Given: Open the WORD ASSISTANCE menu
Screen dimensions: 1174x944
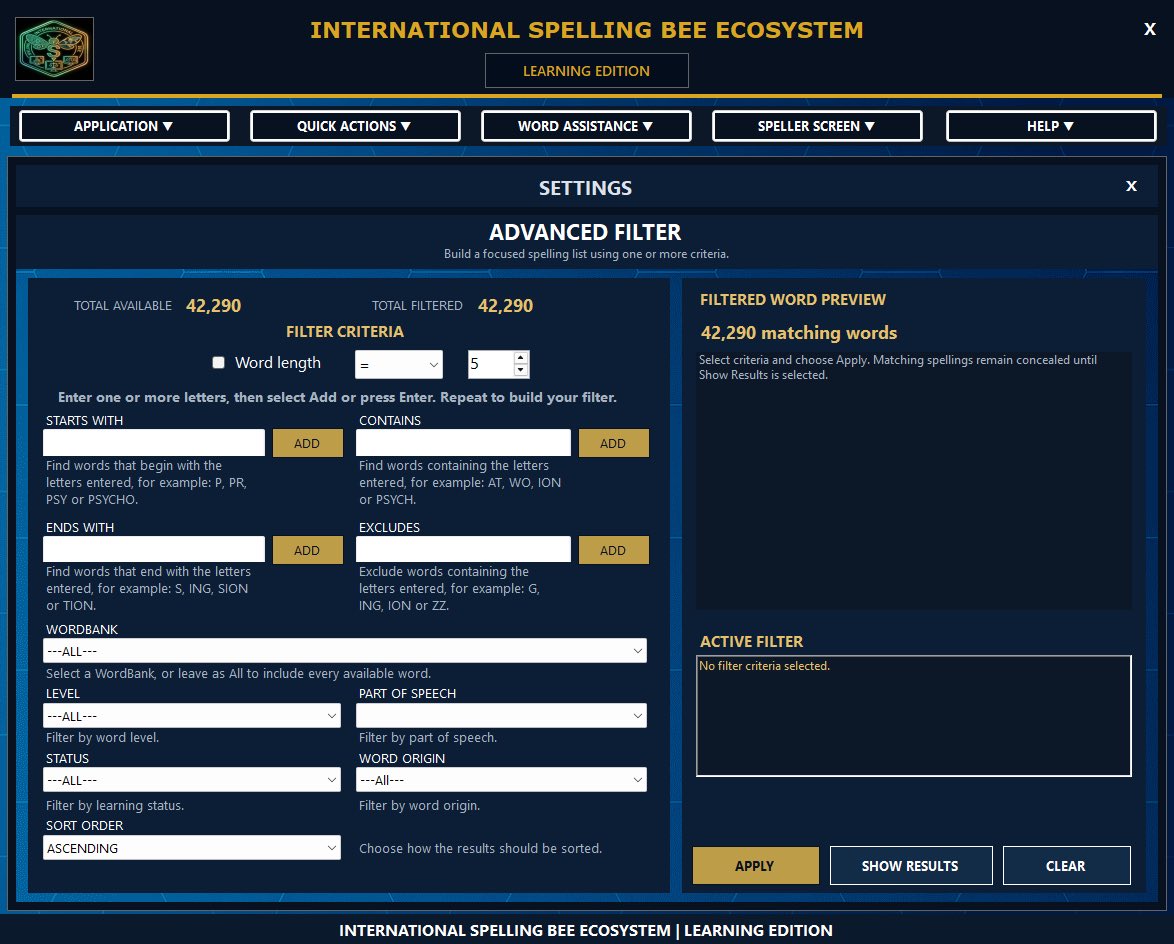Looking at the screenshot, I should tap(586, 126).
